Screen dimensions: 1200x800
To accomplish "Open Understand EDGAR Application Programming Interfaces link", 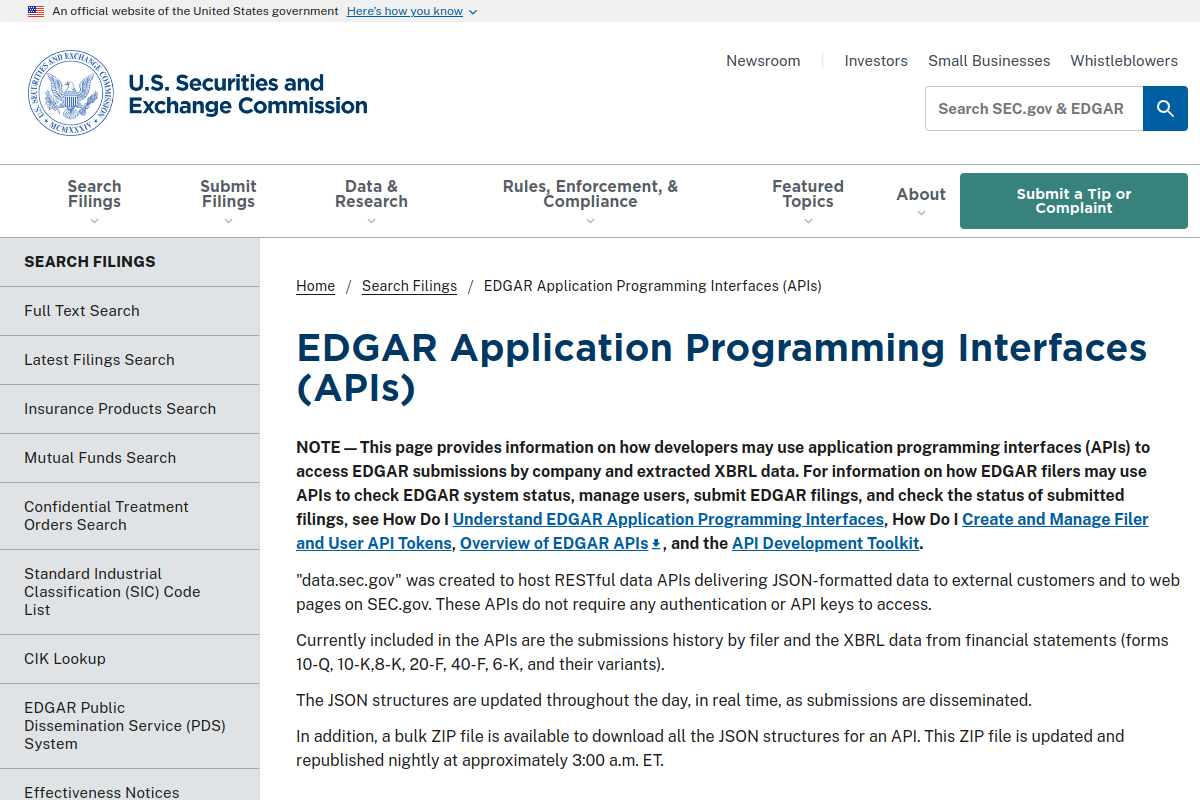I will click(668, 519).
